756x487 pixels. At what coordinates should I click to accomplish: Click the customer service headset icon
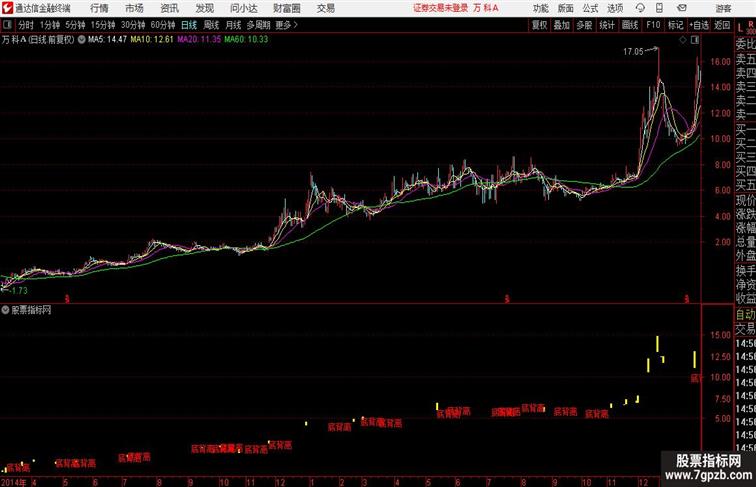click(x=640, y=8)
